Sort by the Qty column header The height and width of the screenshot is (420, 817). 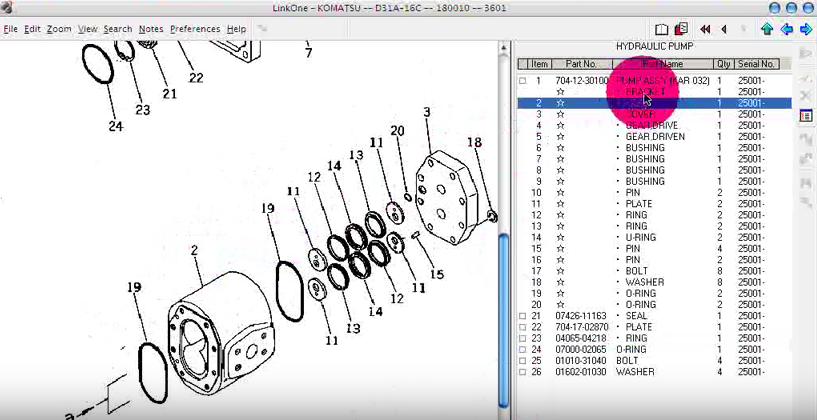pos(723,64)
